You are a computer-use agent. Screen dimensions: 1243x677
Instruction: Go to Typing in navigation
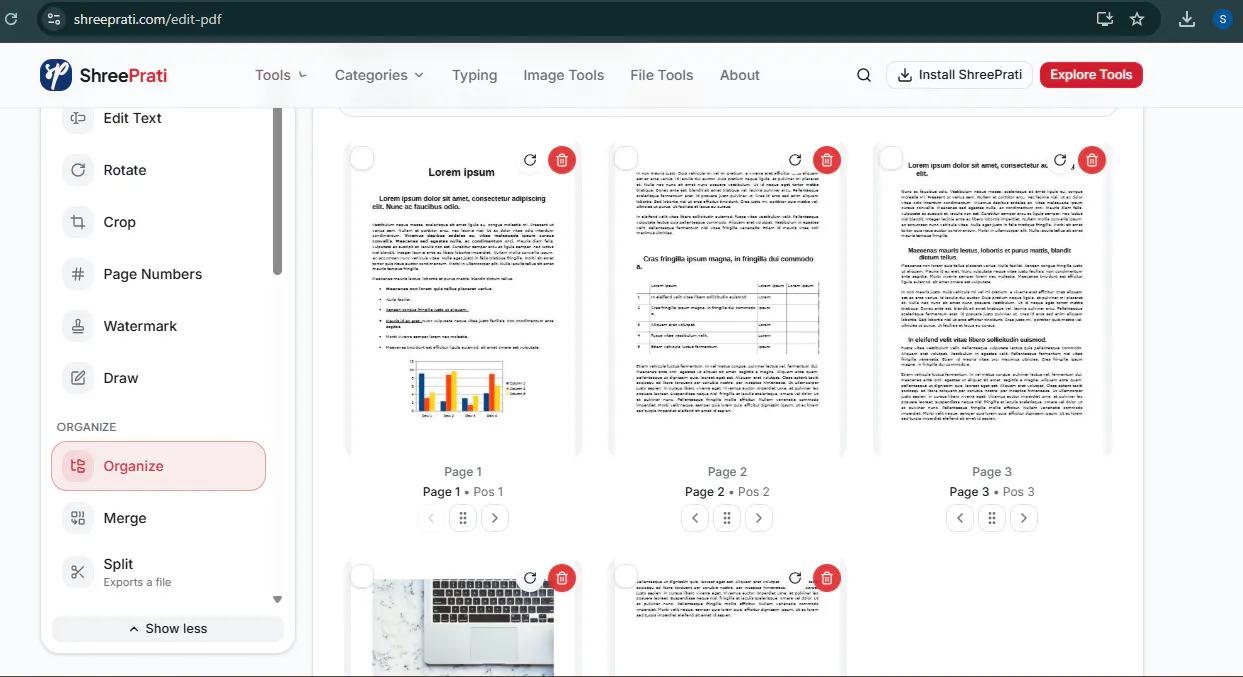pos(474,75)
